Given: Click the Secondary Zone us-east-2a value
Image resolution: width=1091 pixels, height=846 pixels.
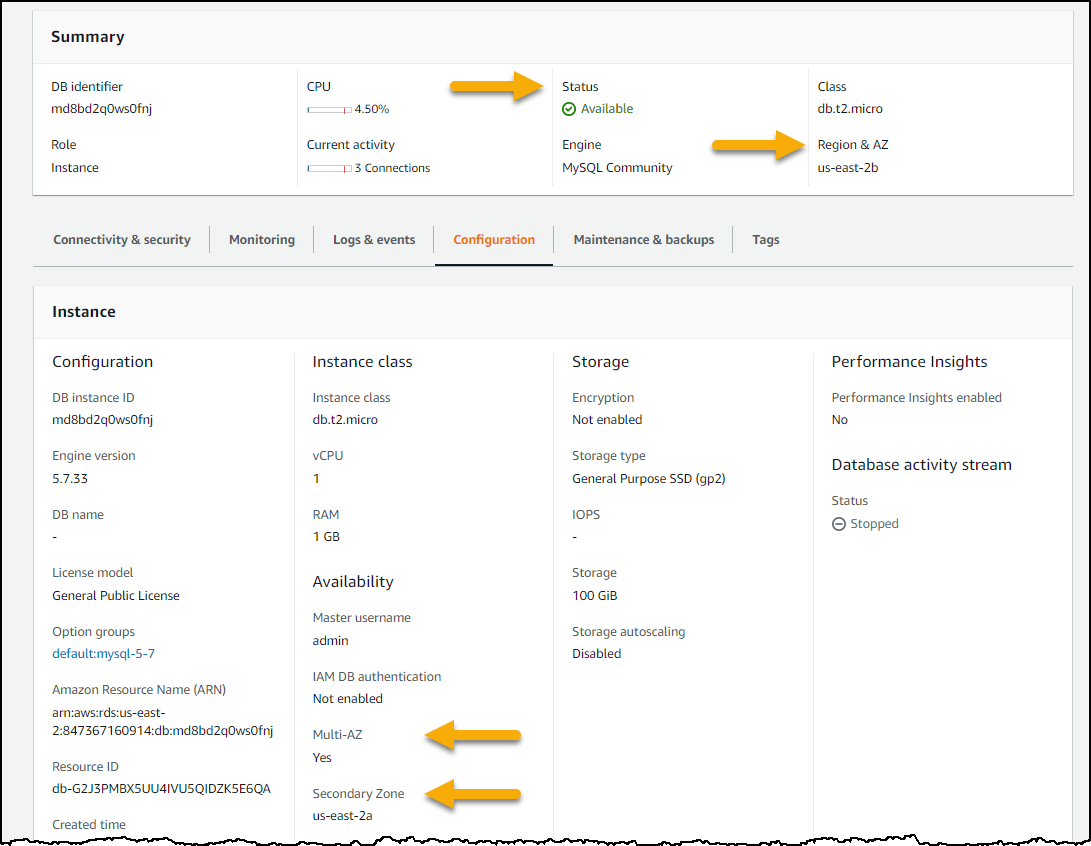Looking at the screenshot, I should pos(345,816).
